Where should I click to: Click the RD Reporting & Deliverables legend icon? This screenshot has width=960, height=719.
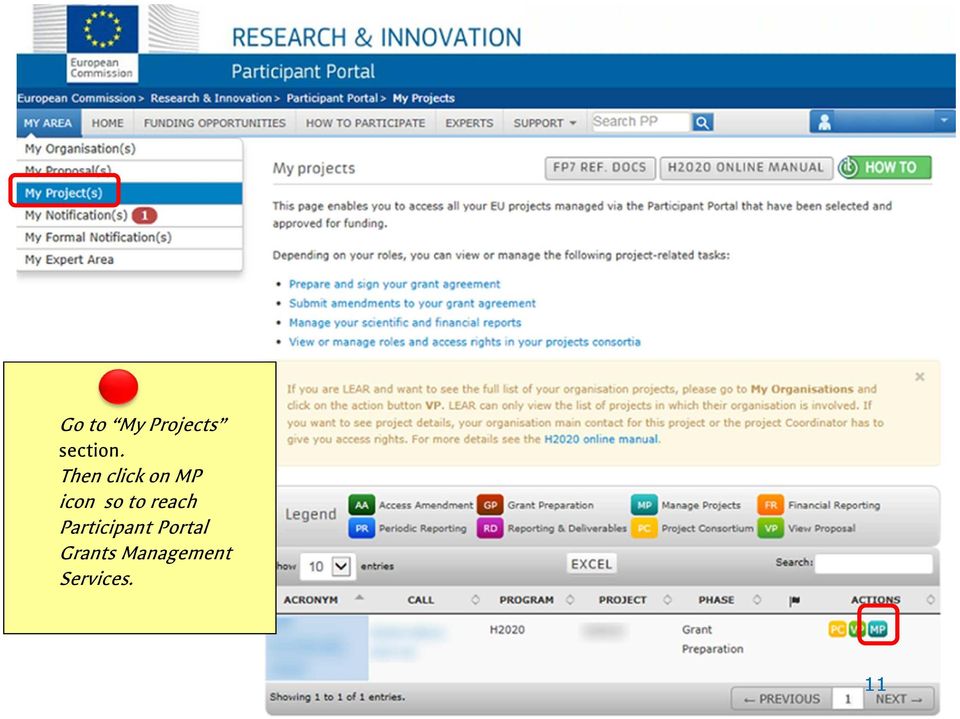[490, 529]
